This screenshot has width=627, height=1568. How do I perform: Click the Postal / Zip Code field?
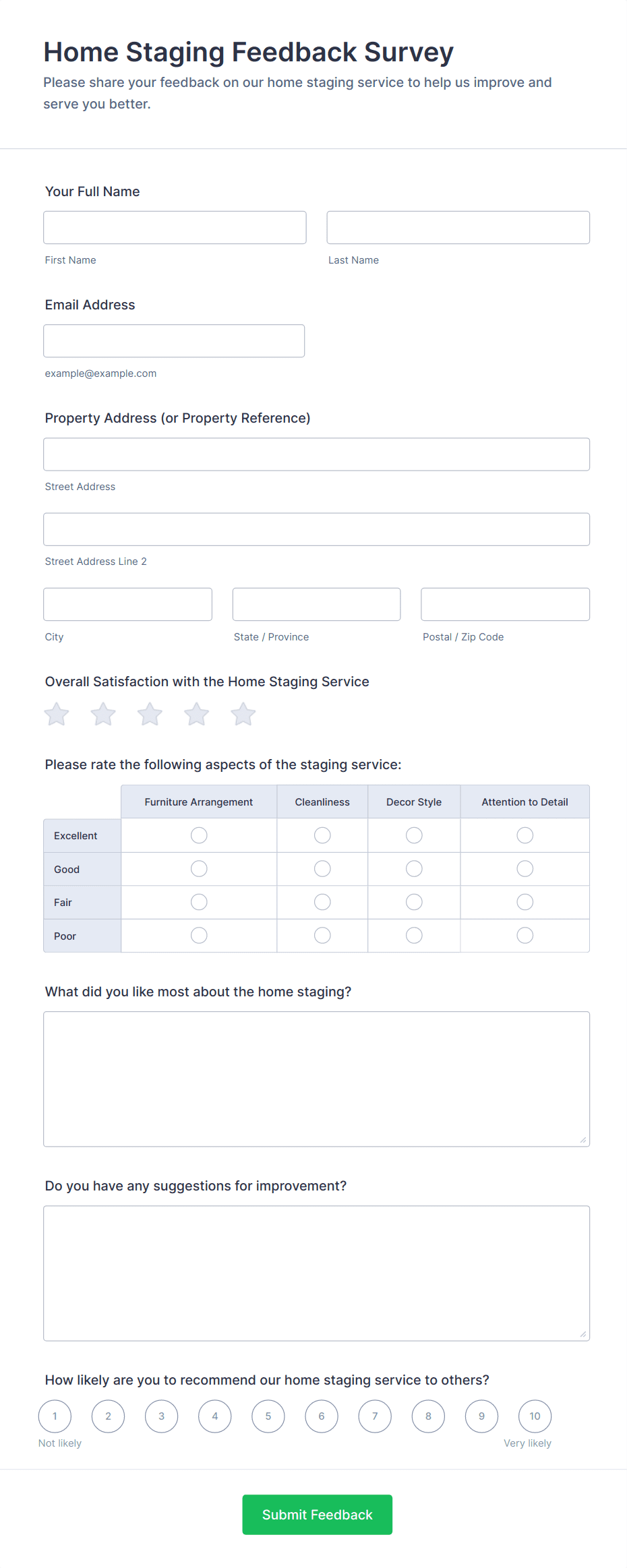click(505, 604)
